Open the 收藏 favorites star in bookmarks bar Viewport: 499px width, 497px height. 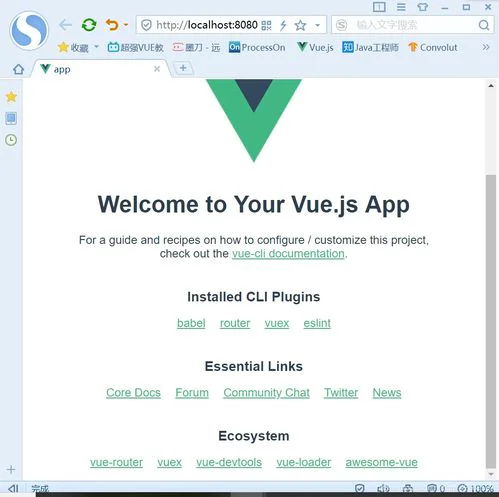[73, 48]
